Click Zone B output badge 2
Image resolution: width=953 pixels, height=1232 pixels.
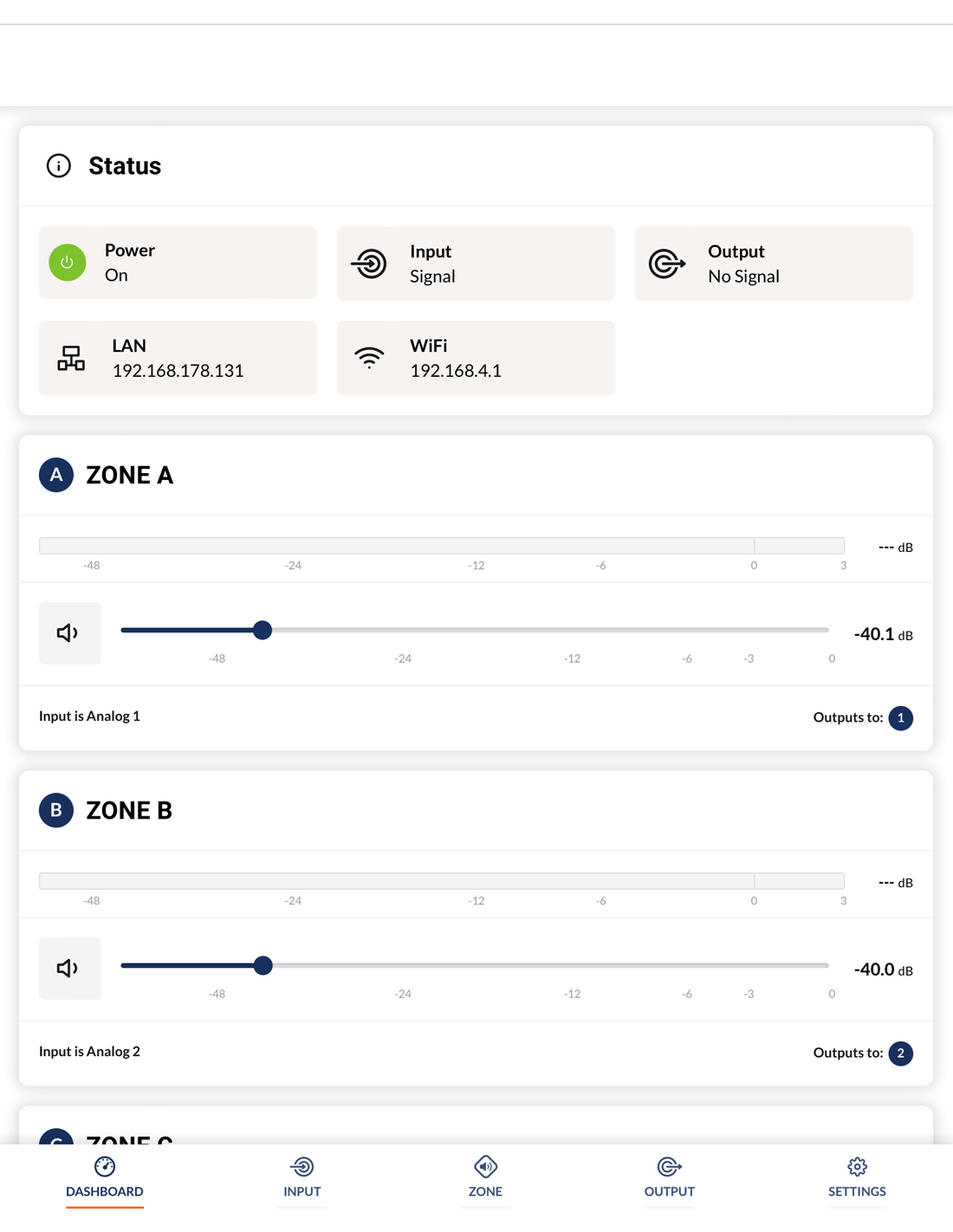[x=901, y=1054]
